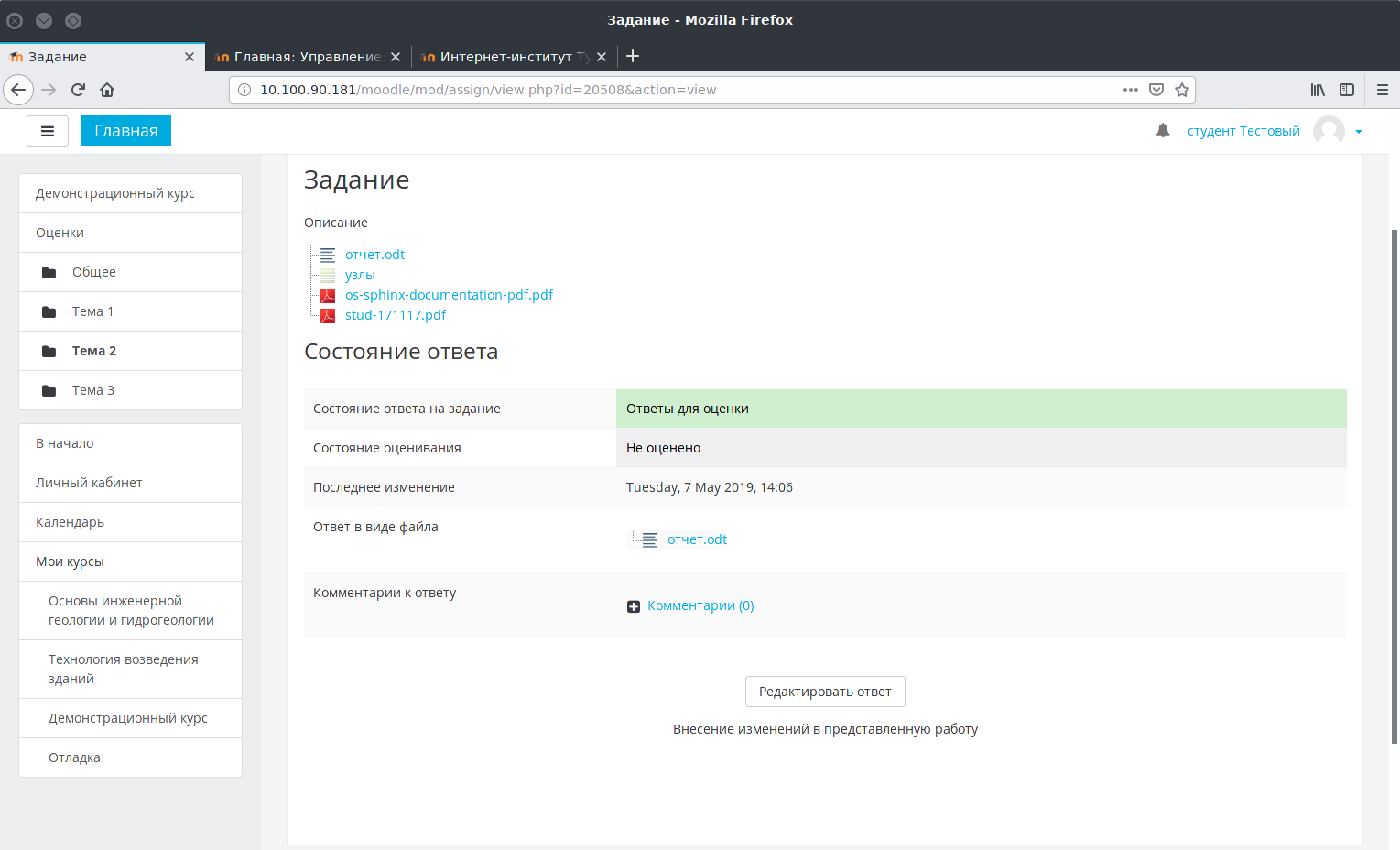The image size is (1400, 850).
Task: Click the Главная button
Action: pyautogui.click(x=126, y=131)
